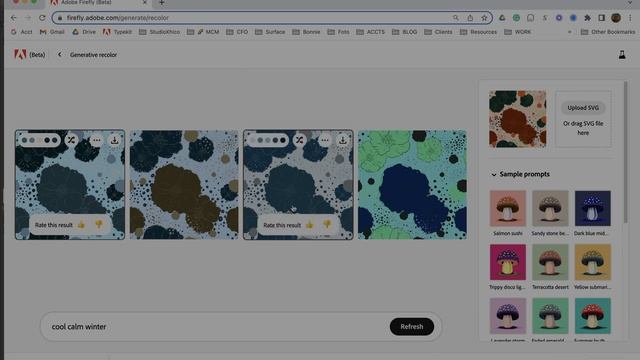640x360 pixels.
Task: Open more options on first recolor result
Action: (96, 140)
